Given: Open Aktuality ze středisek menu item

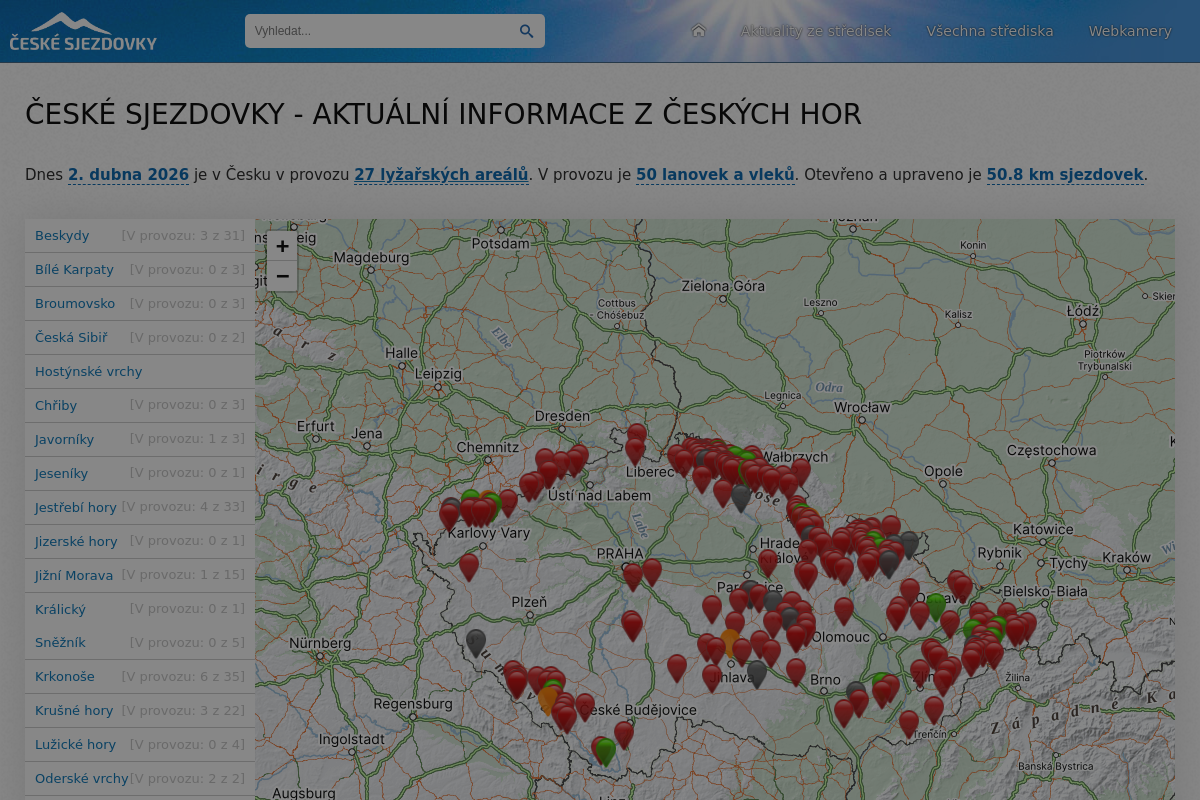Looking at the screenshot, I should (815, 31).
